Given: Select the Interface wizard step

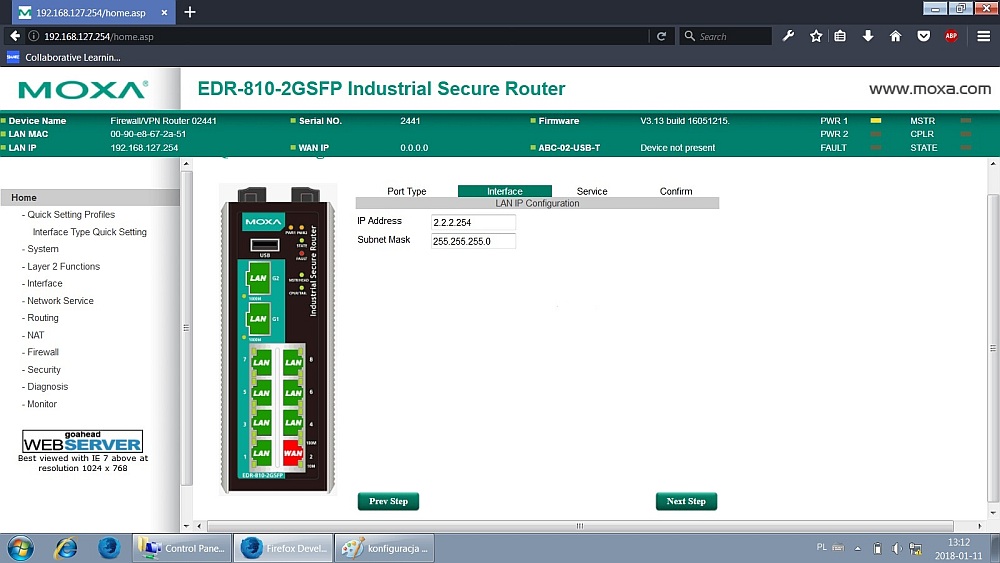Looking at the screenshot, I should [x=504, y=191].
